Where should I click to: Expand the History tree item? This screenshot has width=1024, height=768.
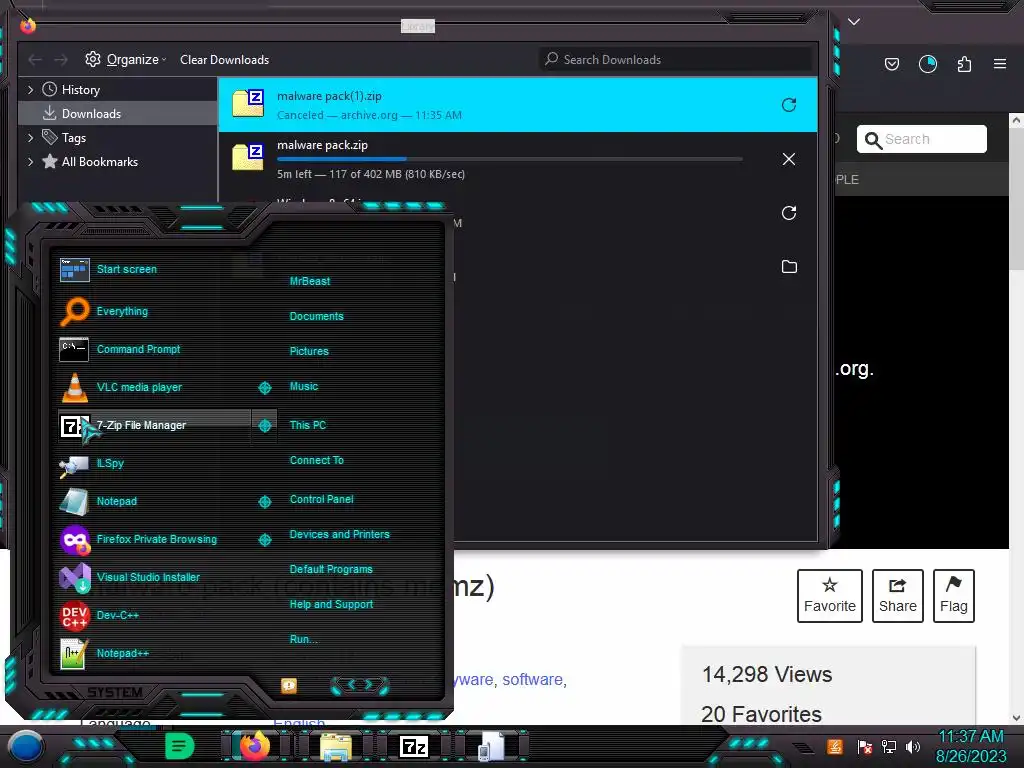[30, 90]
